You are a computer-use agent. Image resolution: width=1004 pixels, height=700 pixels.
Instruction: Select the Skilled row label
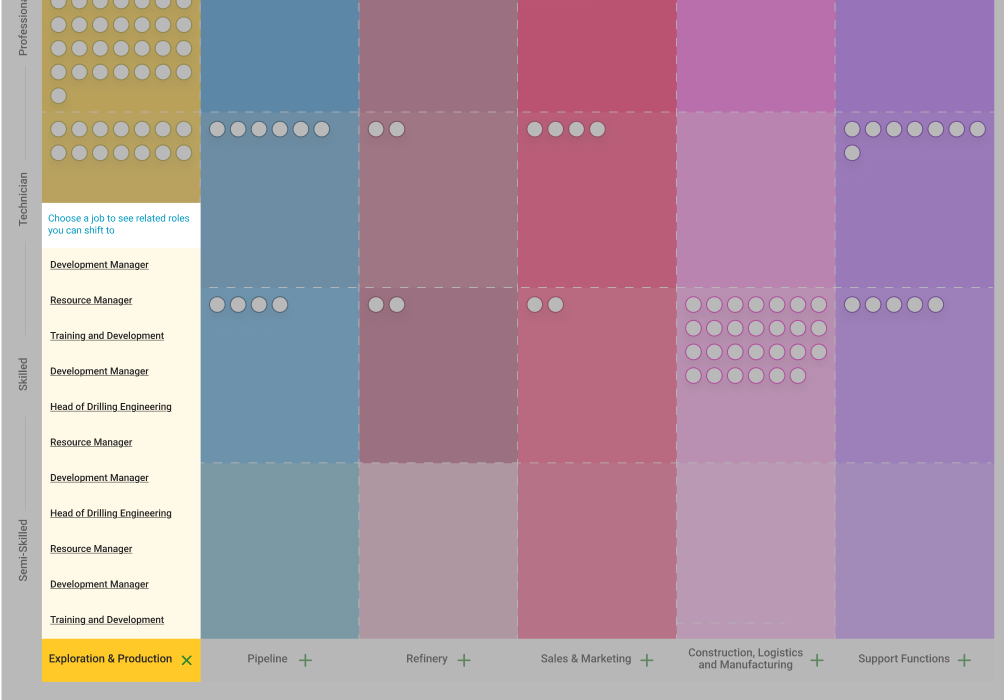click(x=21, y=371)
